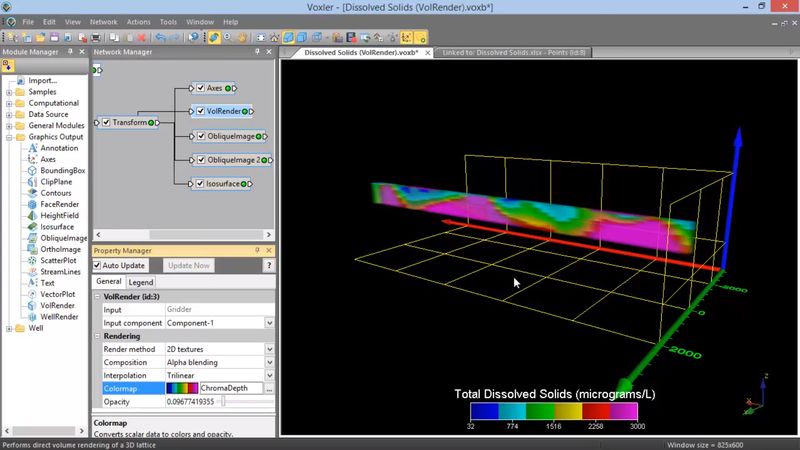This screenshot has height=450, width=800.
Task: Click the BoundingBox module in the list
Action: pos(62,170)
